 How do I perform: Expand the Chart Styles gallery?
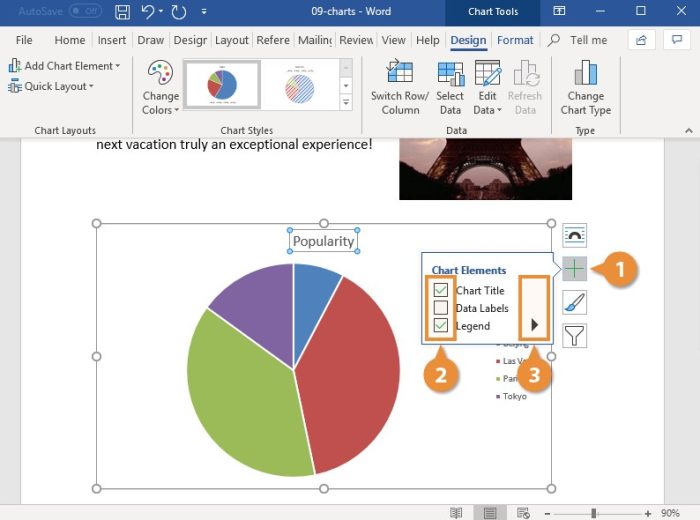346,103
